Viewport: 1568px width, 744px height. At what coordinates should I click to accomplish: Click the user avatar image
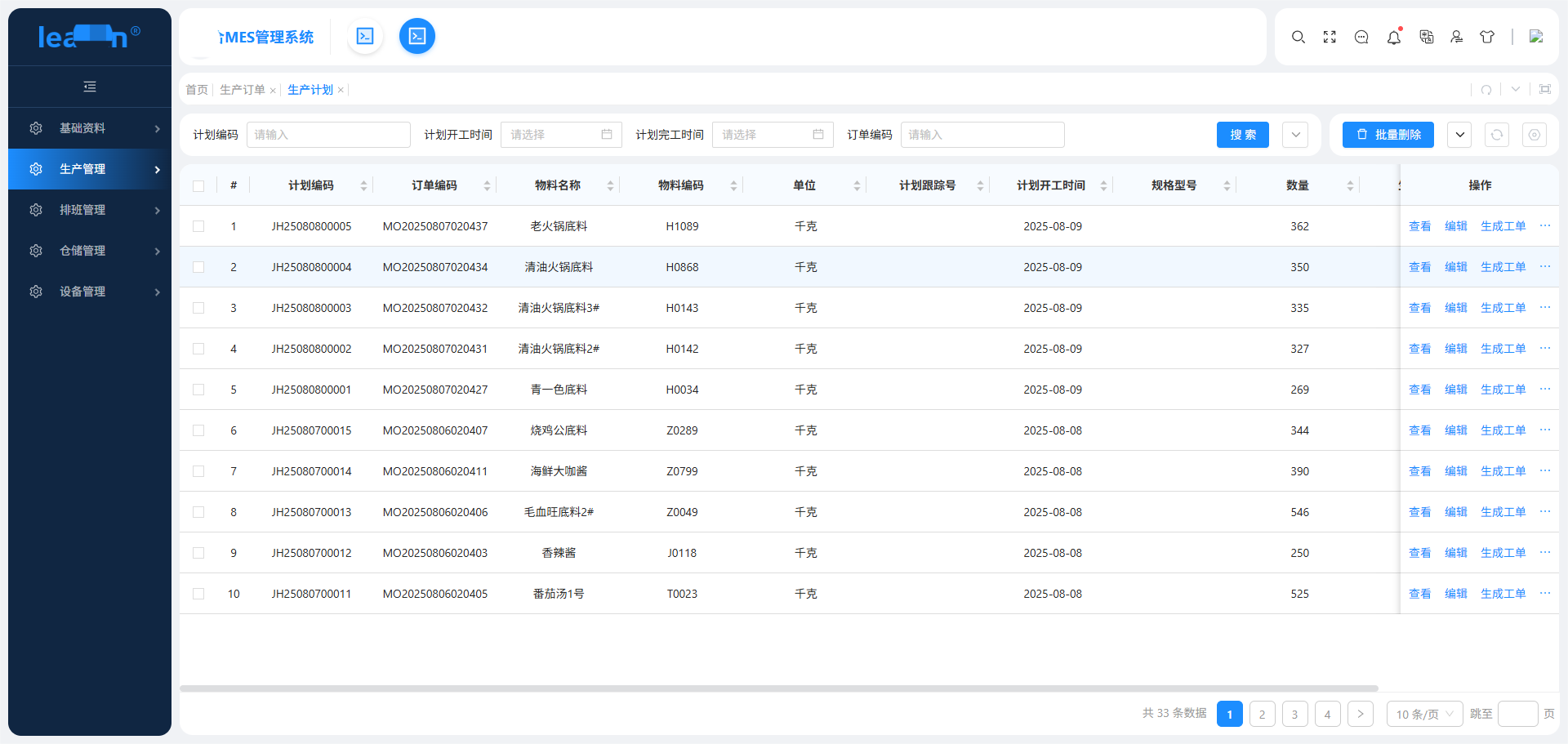point(1536,37)
